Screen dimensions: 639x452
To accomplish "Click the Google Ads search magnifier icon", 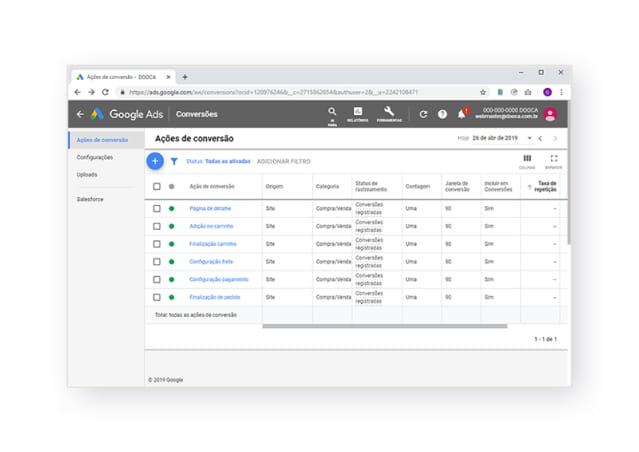I will pyautogui.click(x=332, y=111).
